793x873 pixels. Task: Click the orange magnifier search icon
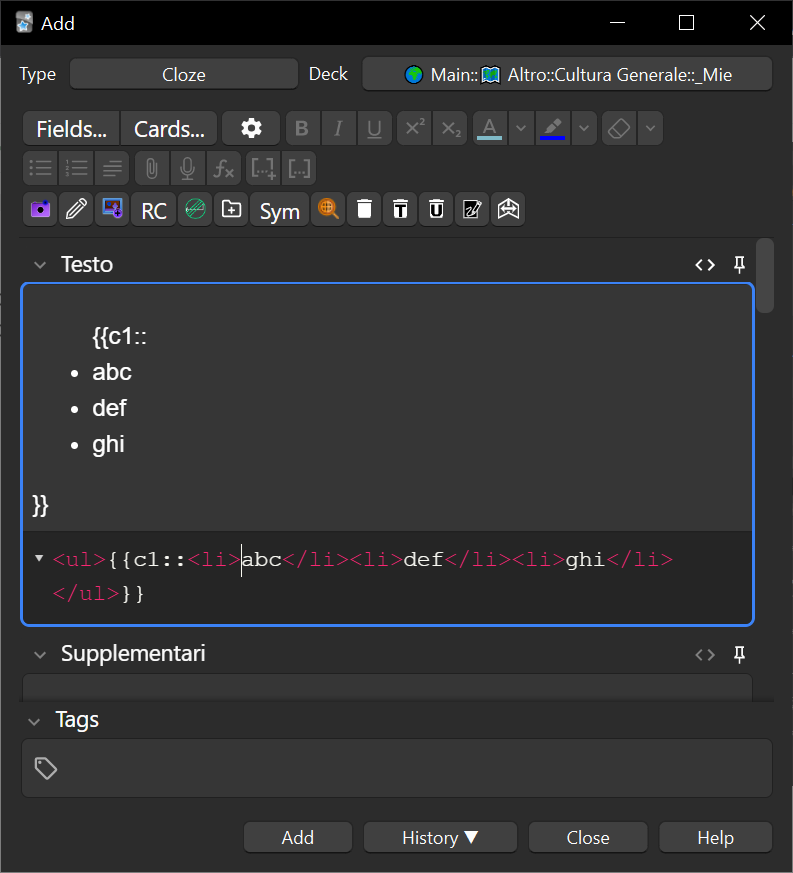coord(328,210)
